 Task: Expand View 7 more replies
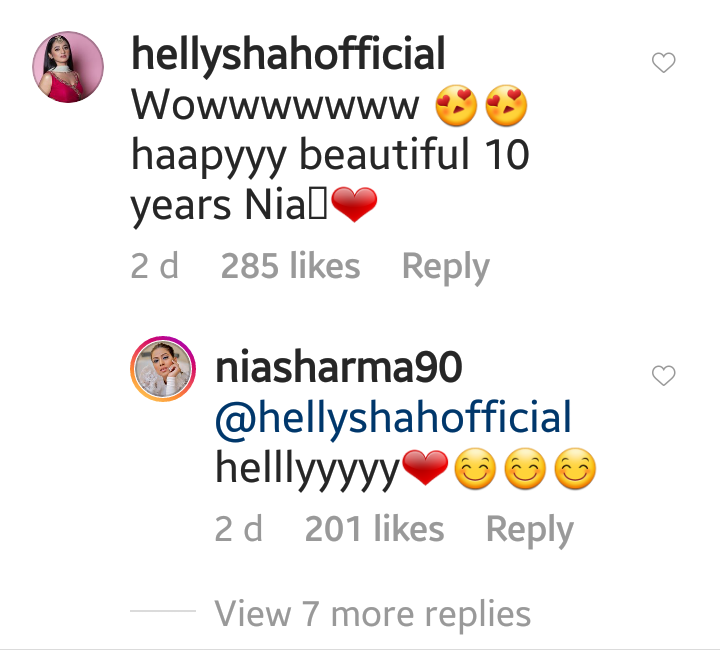(x=373, y=612)
